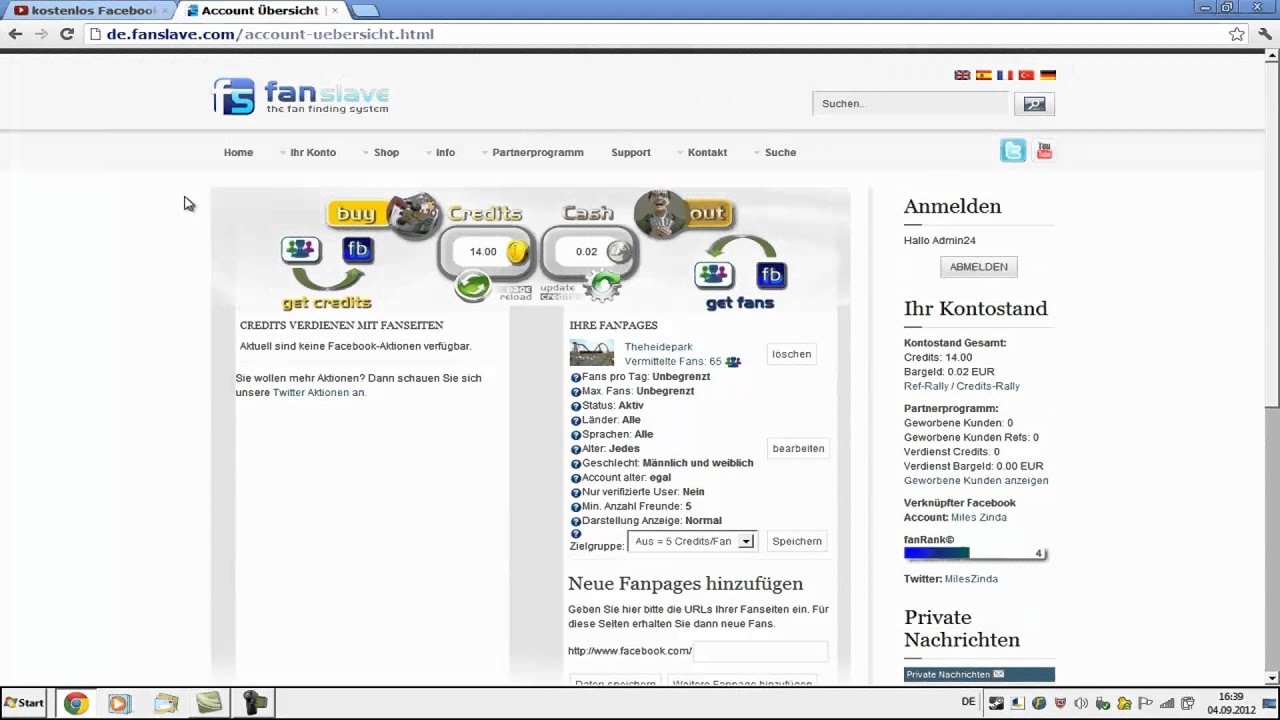Open a new browser tab
This screenshot has height=720, width=1280.
[365, 11]
